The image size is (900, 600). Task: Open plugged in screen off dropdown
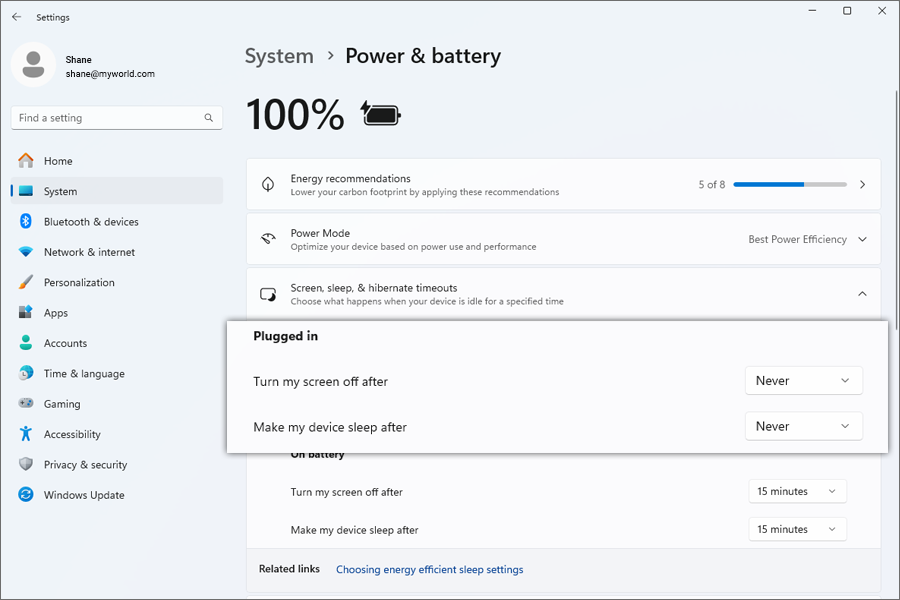pos(803,381)
